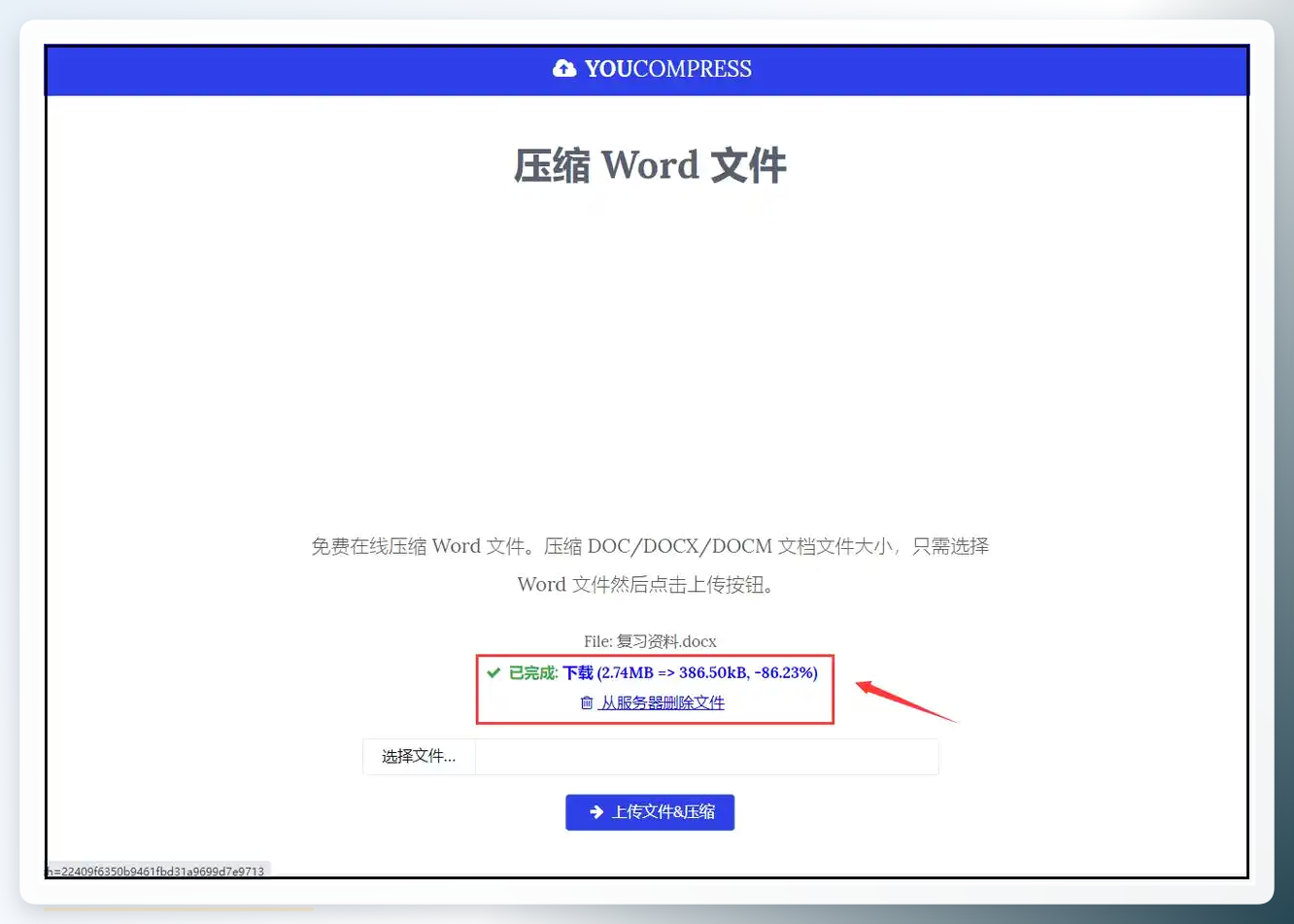Select 从服务器删除文件 link

click(662, 702)
